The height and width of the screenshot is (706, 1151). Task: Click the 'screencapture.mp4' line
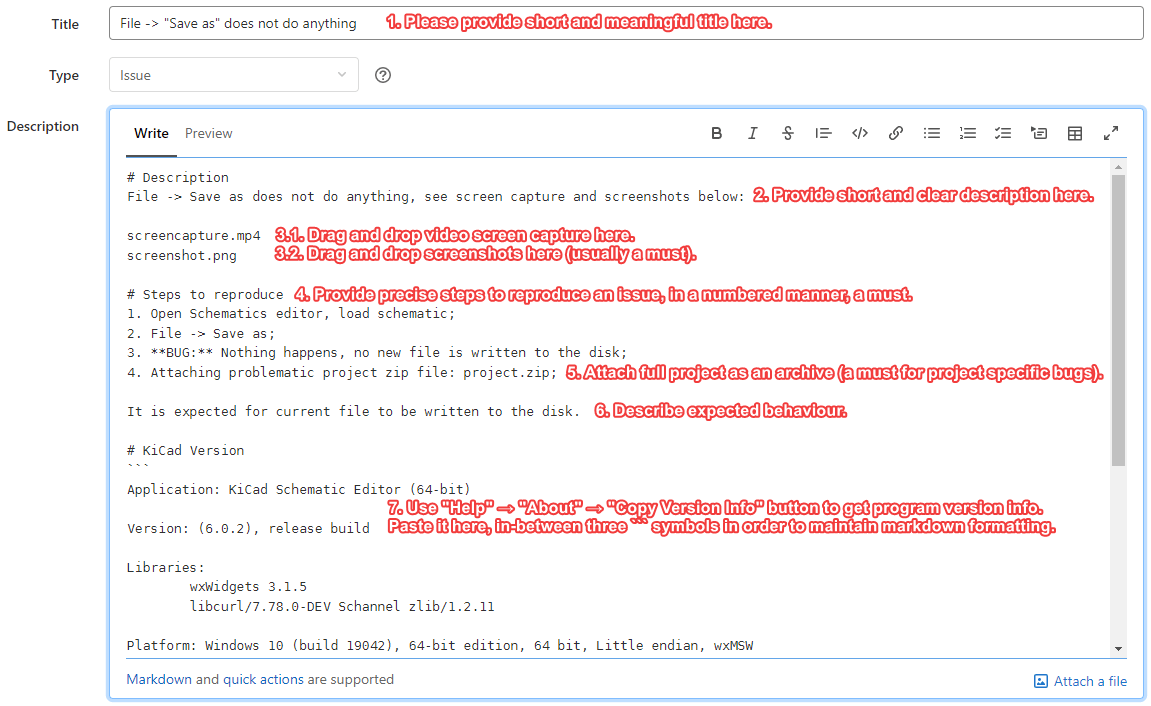pos(193,236)
